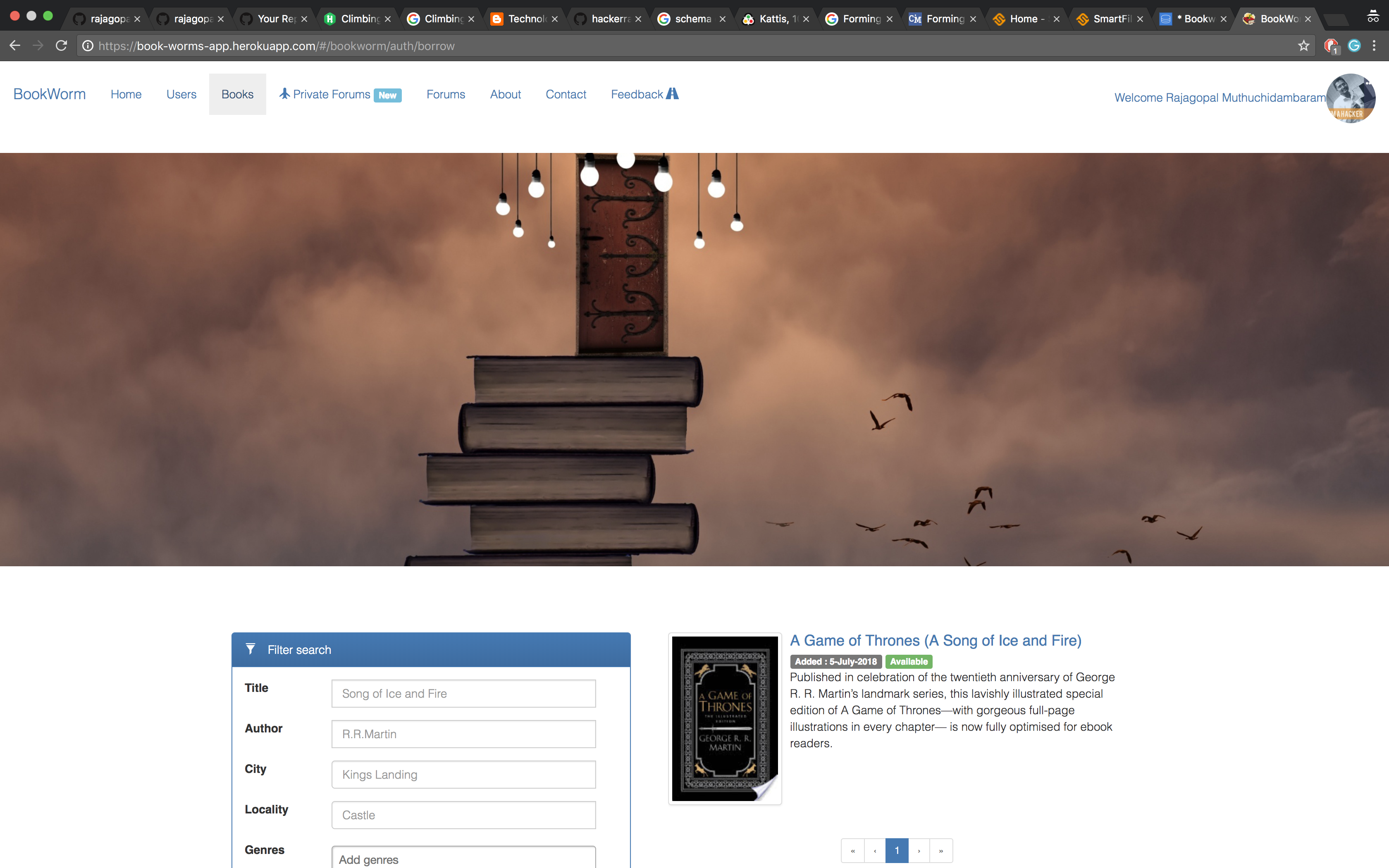Go to first page in pagination
The width and height of the screenshot is (1389, 868).
852,851
